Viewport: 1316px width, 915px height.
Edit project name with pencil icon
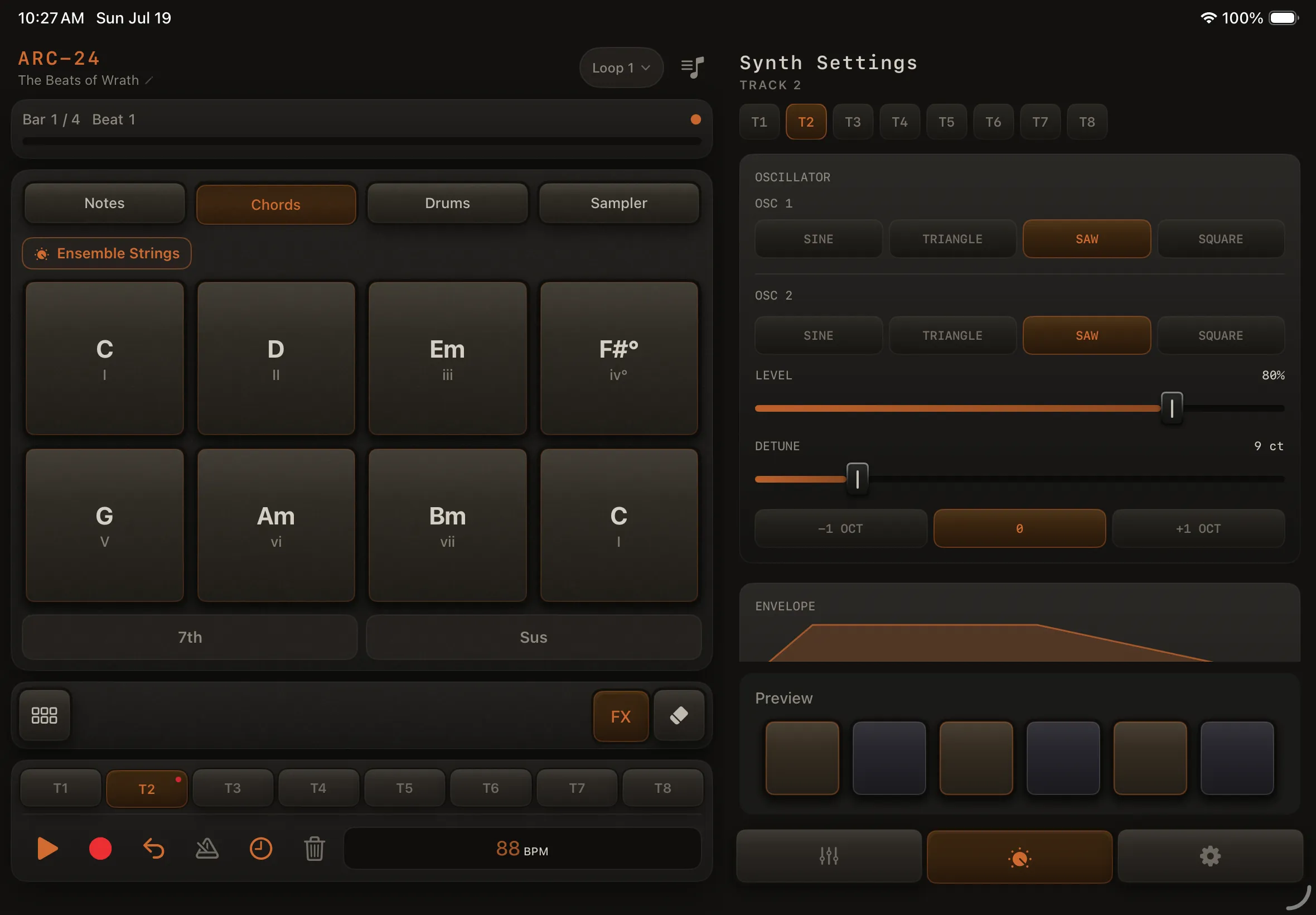point(149,81)
